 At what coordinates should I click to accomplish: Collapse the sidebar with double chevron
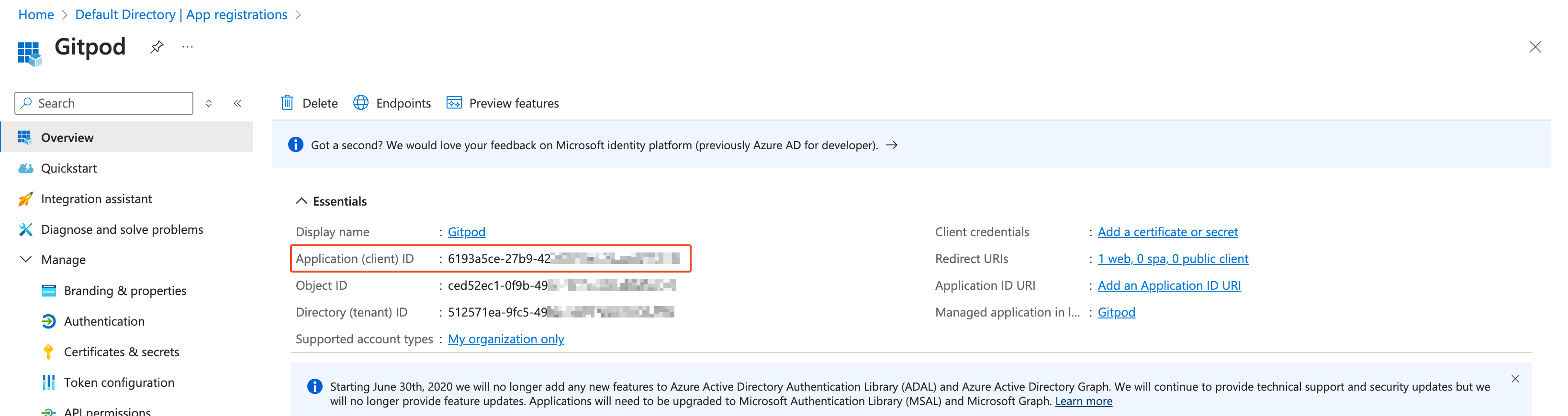point(237,103)
